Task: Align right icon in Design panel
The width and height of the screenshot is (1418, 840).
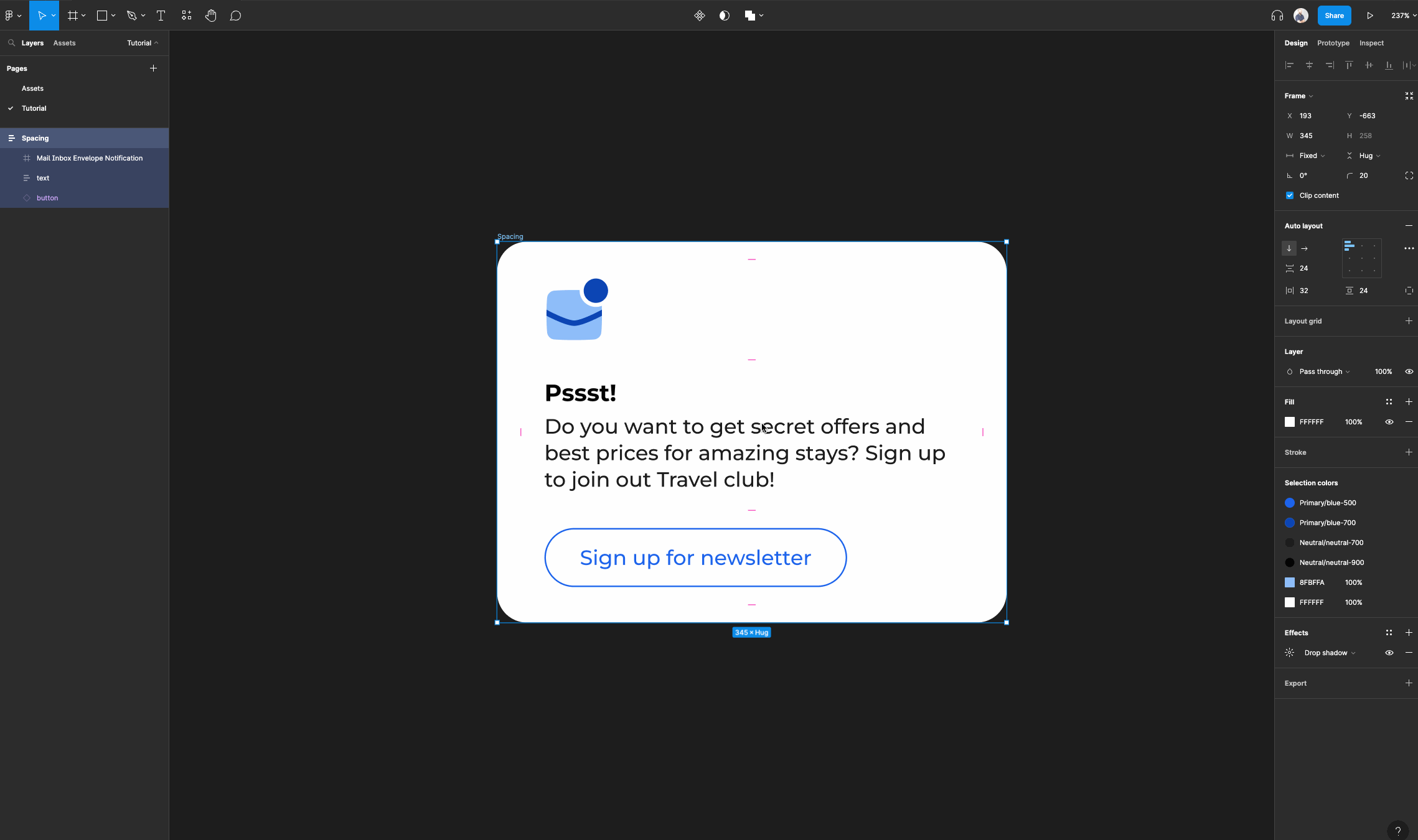Action: pos(1329,65)
